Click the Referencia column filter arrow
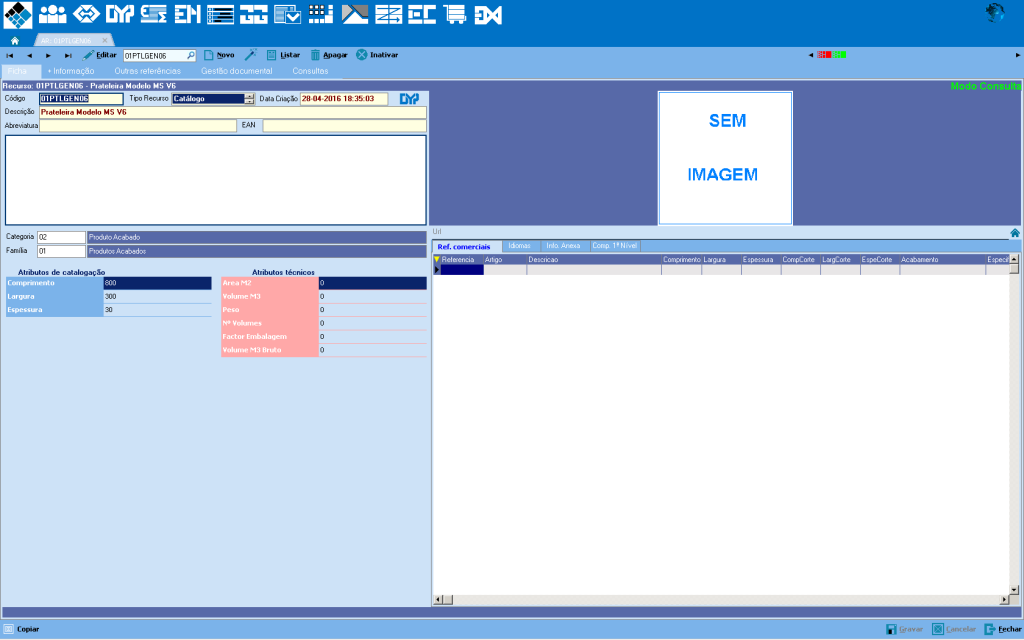Screen dimensions: 1024x640 (x=436, y=259)
